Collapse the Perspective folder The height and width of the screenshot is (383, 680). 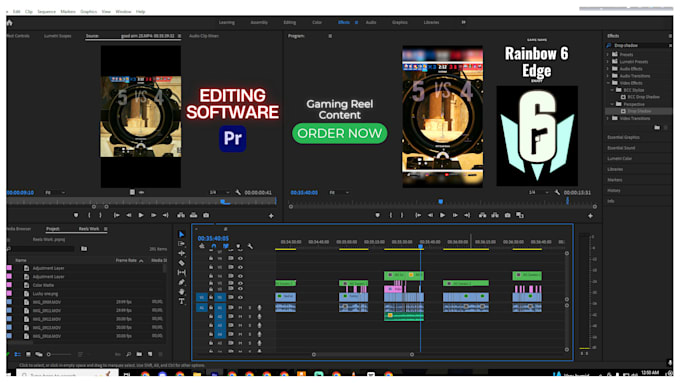[612, 104]
